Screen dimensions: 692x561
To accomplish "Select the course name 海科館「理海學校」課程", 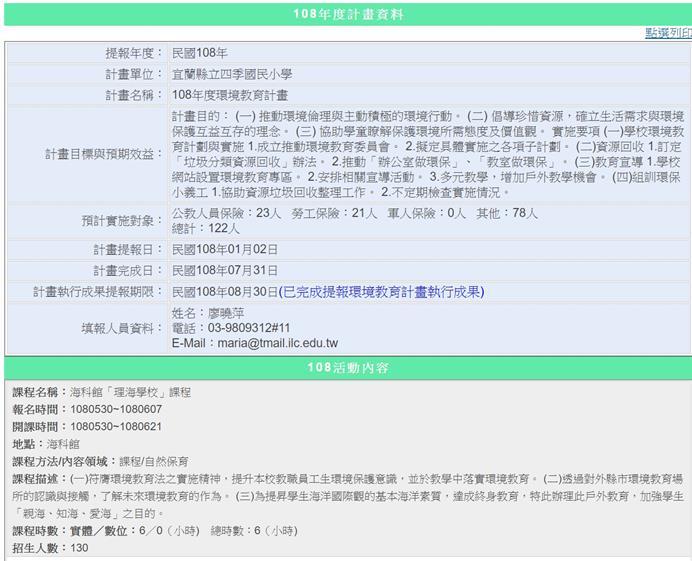I will [x=130, y=392].
